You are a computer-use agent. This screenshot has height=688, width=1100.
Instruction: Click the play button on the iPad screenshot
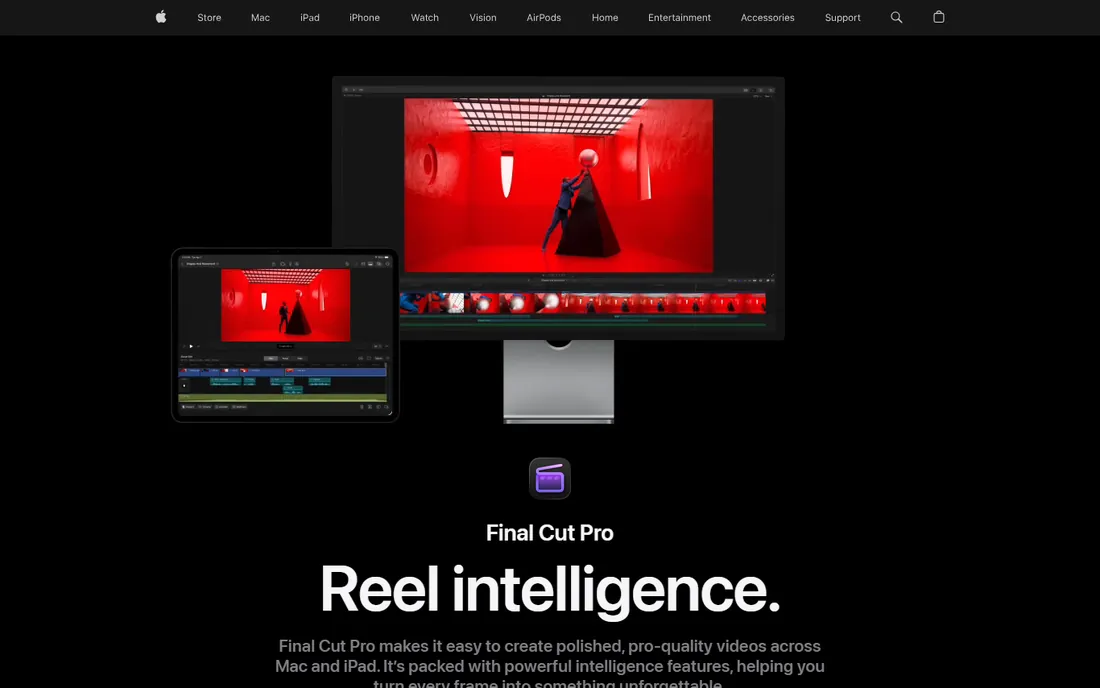[x=191, y=346]
